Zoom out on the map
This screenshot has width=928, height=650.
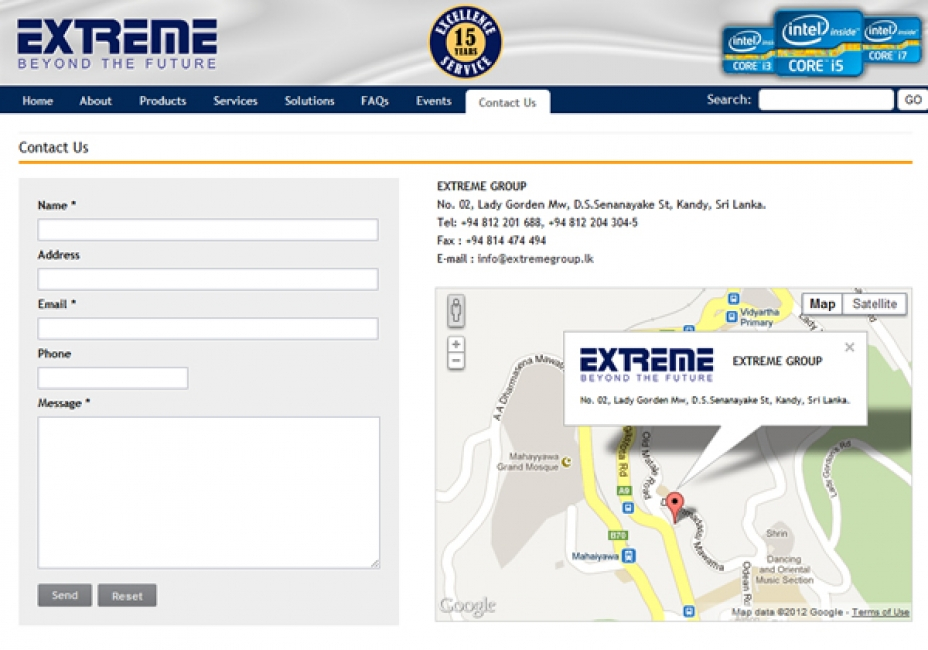[x=456, y=361]
